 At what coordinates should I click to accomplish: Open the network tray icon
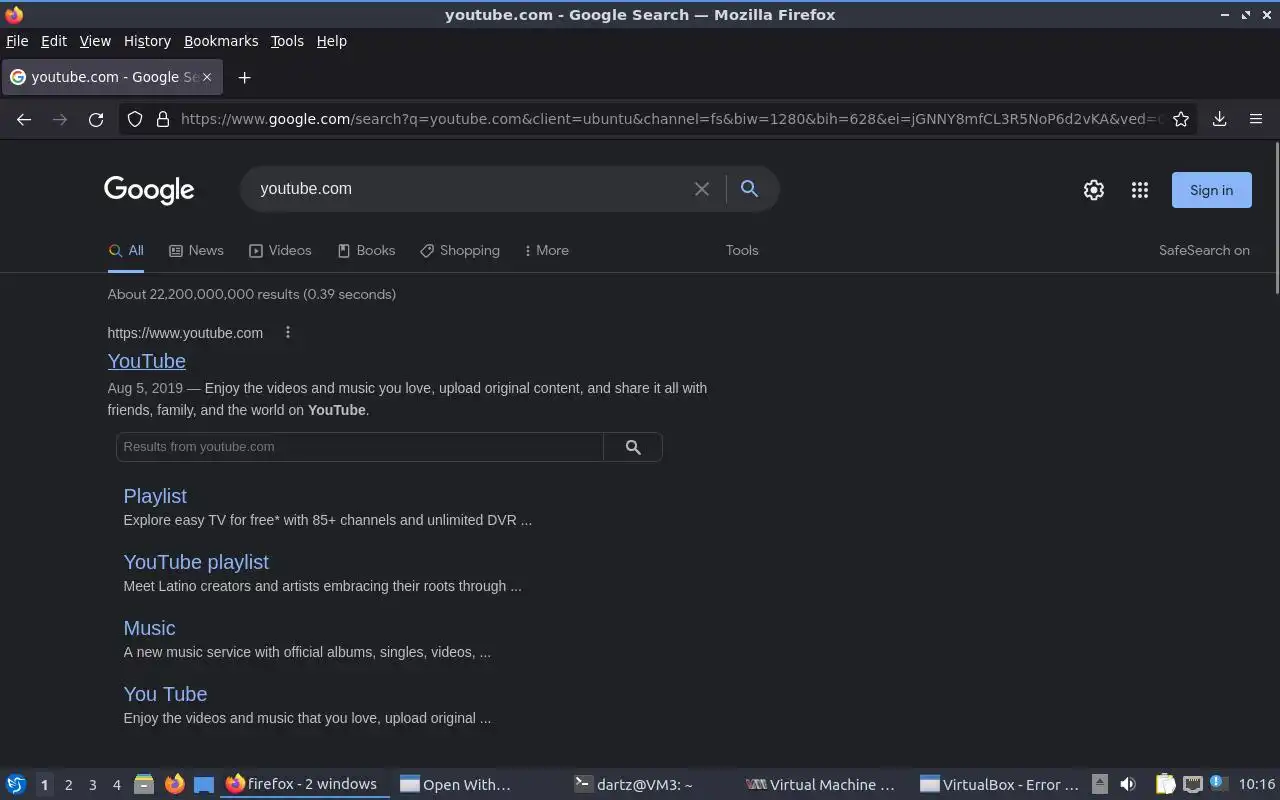(1193, 784)
